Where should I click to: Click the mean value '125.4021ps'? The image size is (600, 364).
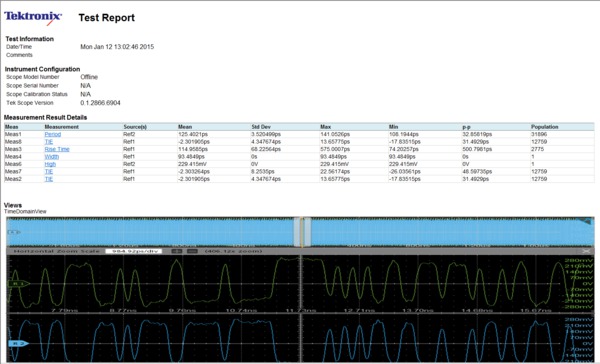point(193,134)
